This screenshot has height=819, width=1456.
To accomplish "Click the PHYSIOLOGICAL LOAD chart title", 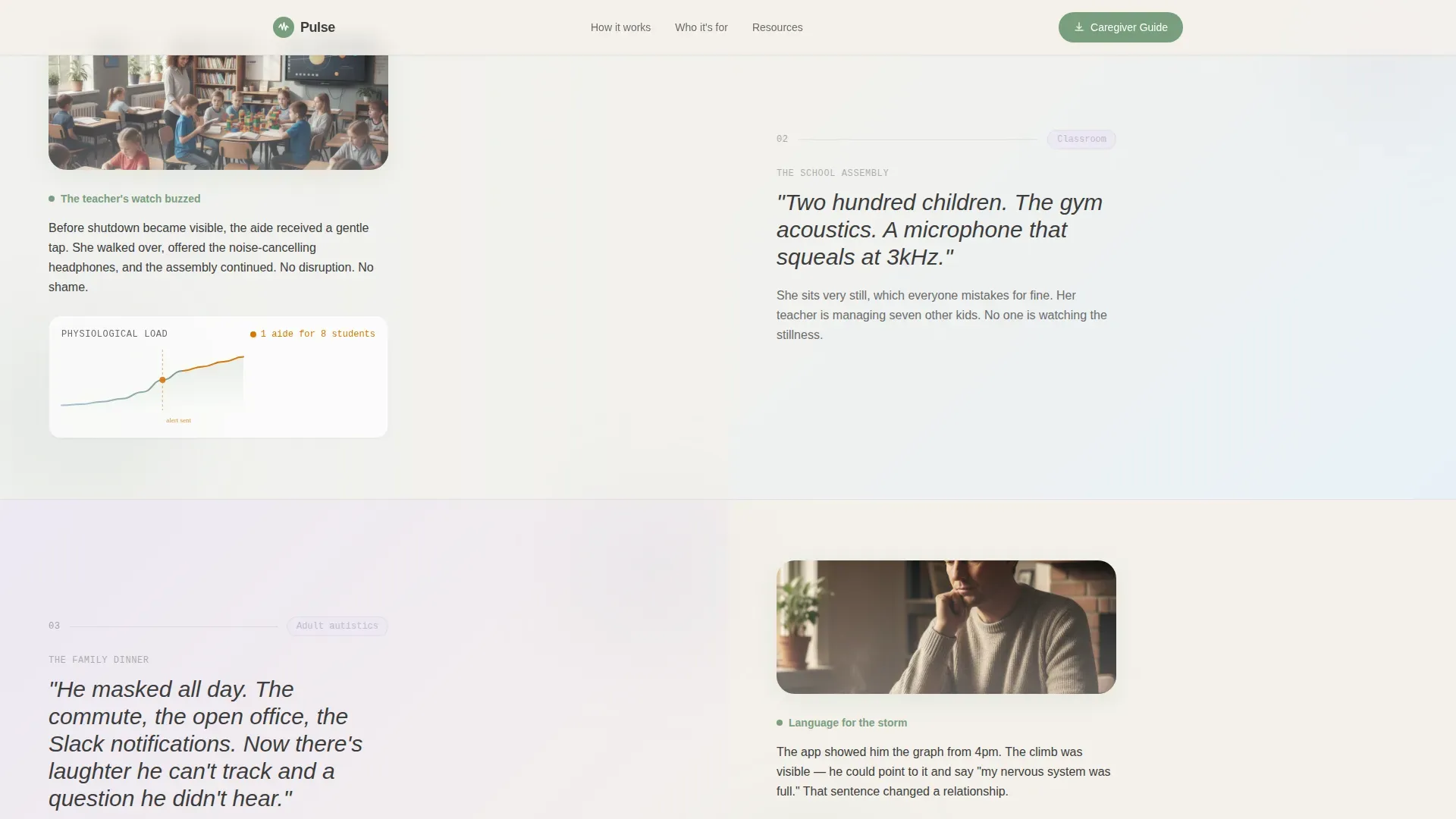I will [115, 334].
